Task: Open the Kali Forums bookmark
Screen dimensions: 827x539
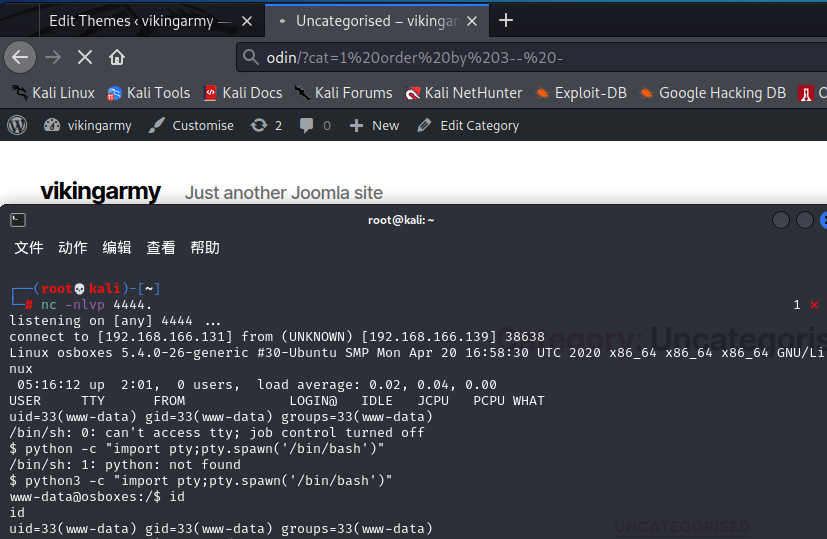Action: pyautogui.click(x=344, y=93)
